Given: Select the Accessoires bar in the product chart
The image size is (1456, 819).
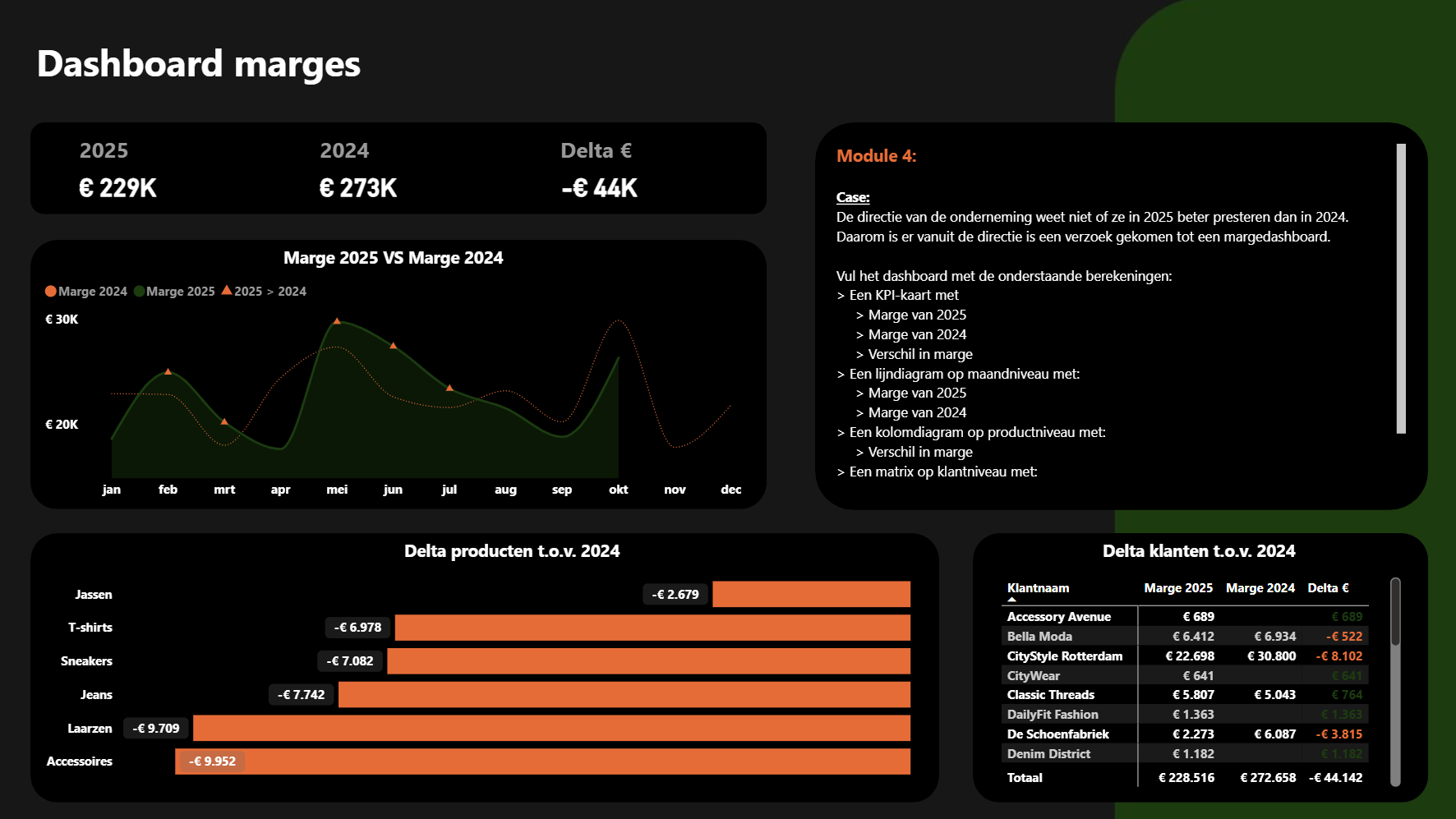Looking at the screenshot, I should [542, 761].
